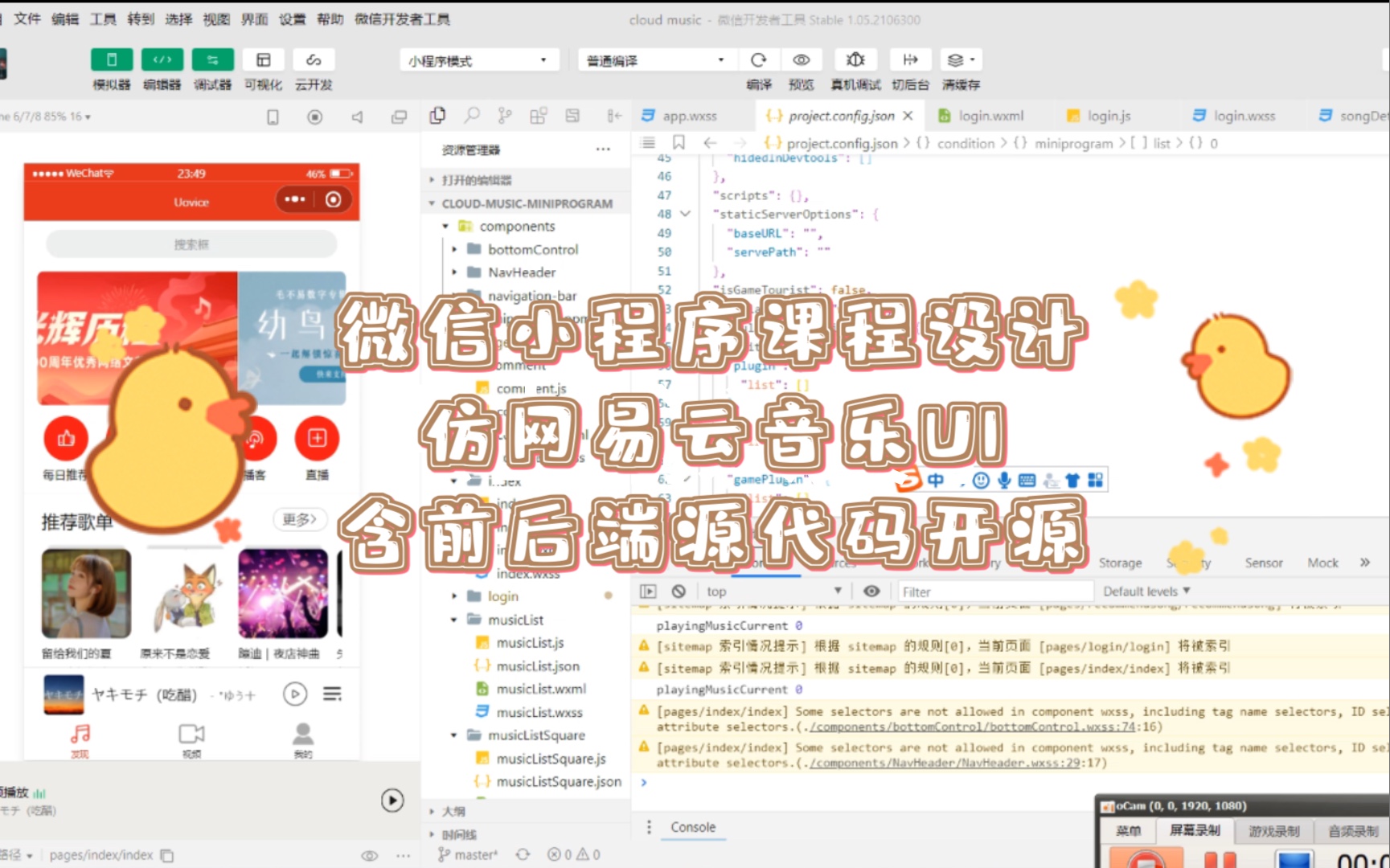The height and width of the screenshot is (868, 1390).
Task: Click the simulator search bar
Action: 191,244
